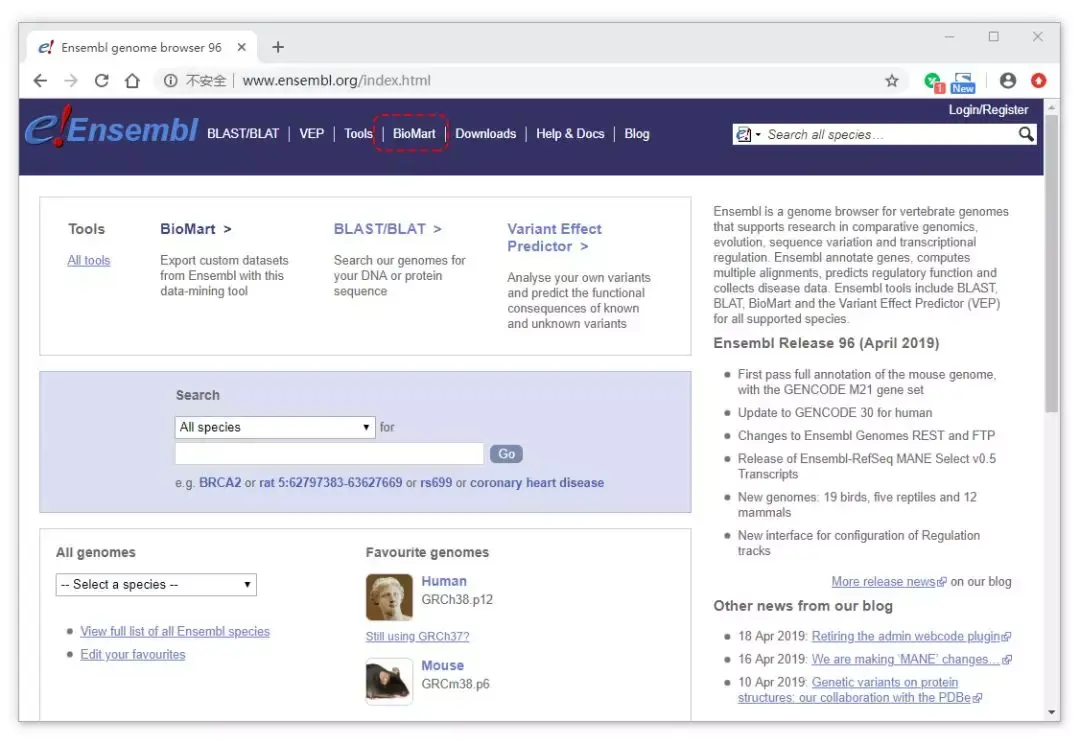
Task: Click the scrollbar down arrow
Action: pos(1051,712)
